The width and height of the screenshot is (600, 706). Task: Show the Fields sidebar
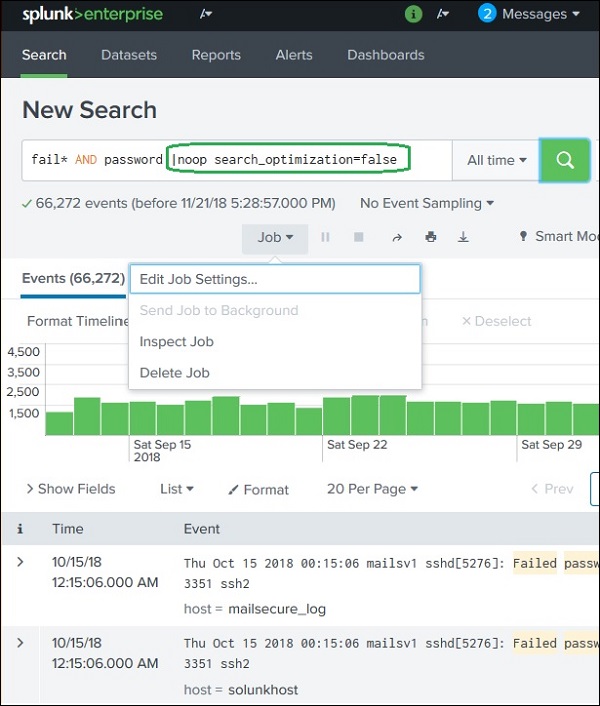tap(70, 489)
